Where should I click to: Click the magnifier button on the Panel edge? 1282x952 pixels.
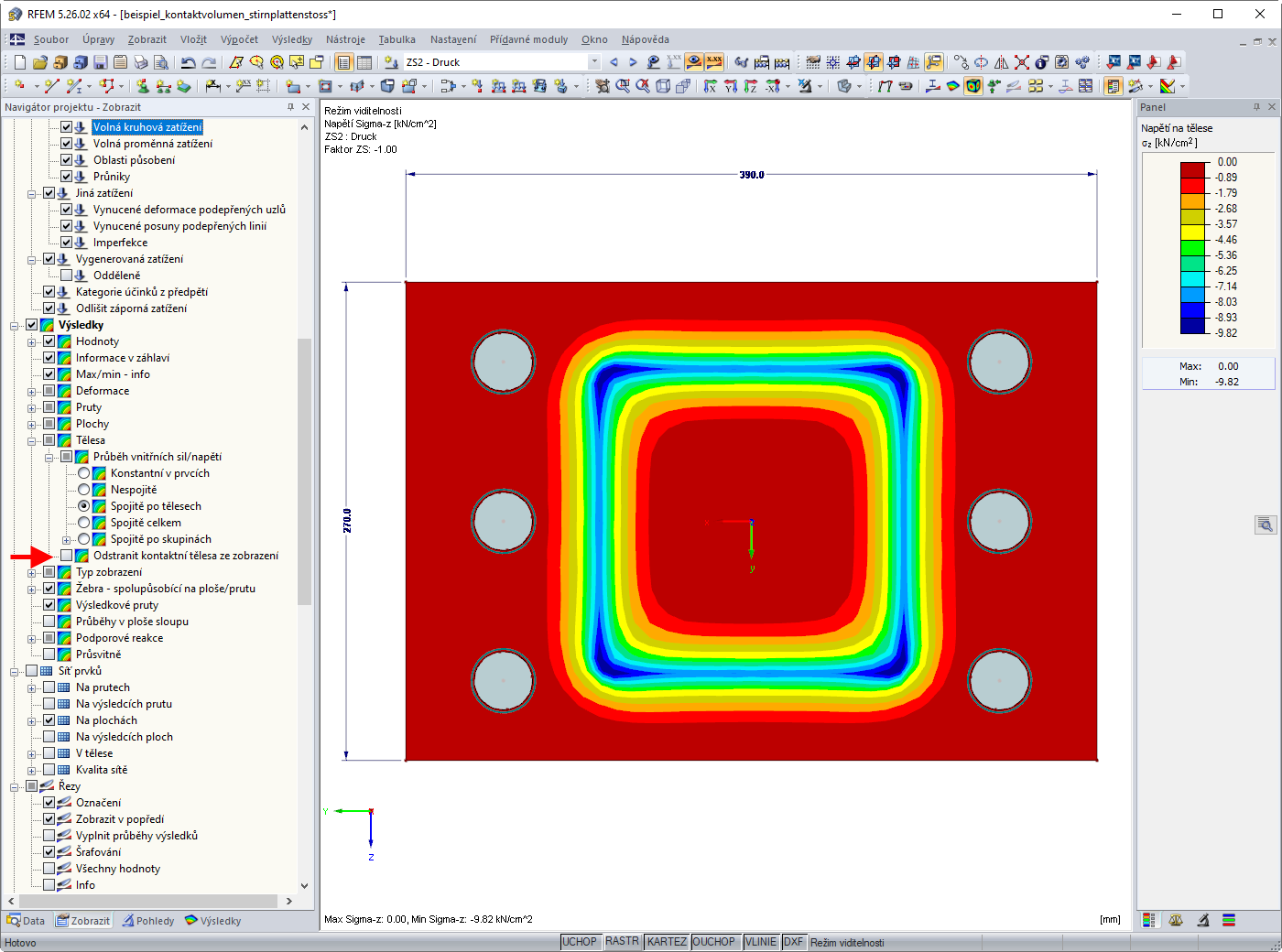[1266, 525]
